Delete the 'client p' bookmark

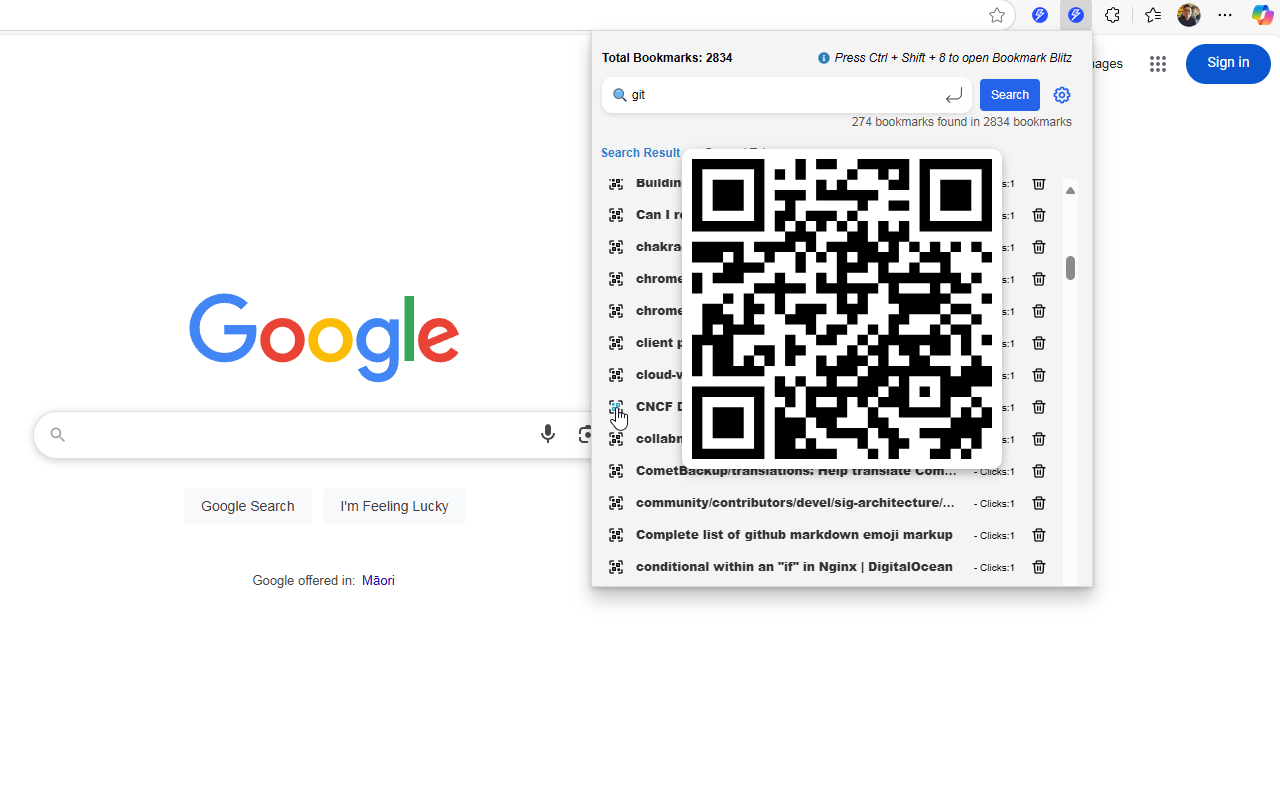coord(1039,343)
